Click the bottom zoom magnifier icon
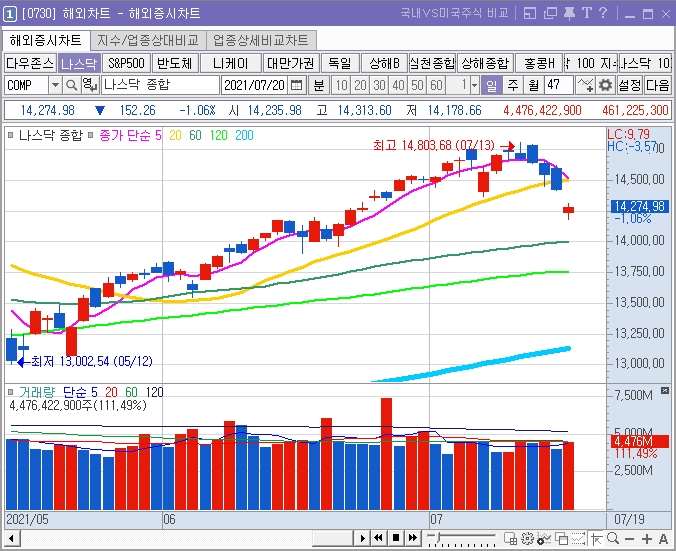 pyautogui.click(x=613, y=538)
